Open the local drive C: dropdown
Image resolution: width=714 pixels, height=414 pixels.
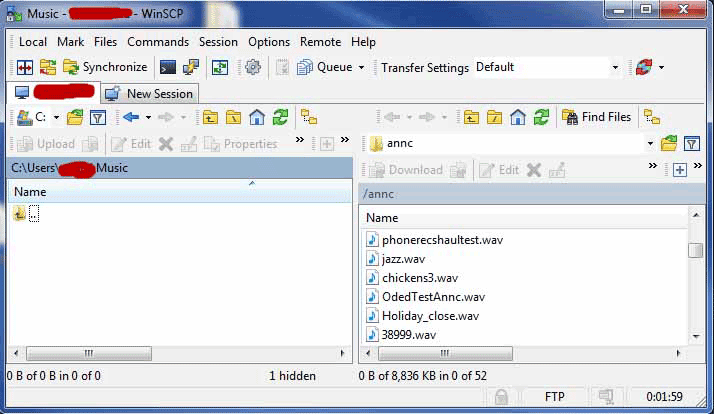click(x=56, y=117)
